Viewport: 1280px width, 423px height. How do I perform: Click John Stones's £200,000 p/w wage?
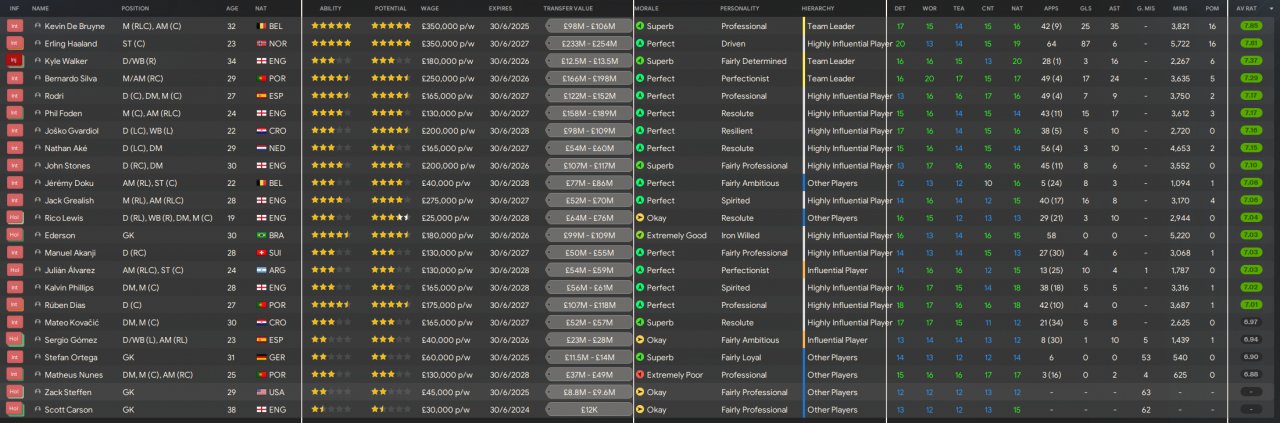tap(449, 165)
